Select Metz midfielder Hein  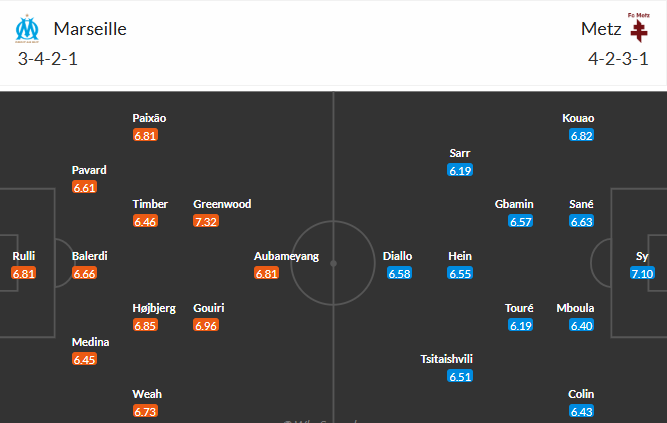460,256
